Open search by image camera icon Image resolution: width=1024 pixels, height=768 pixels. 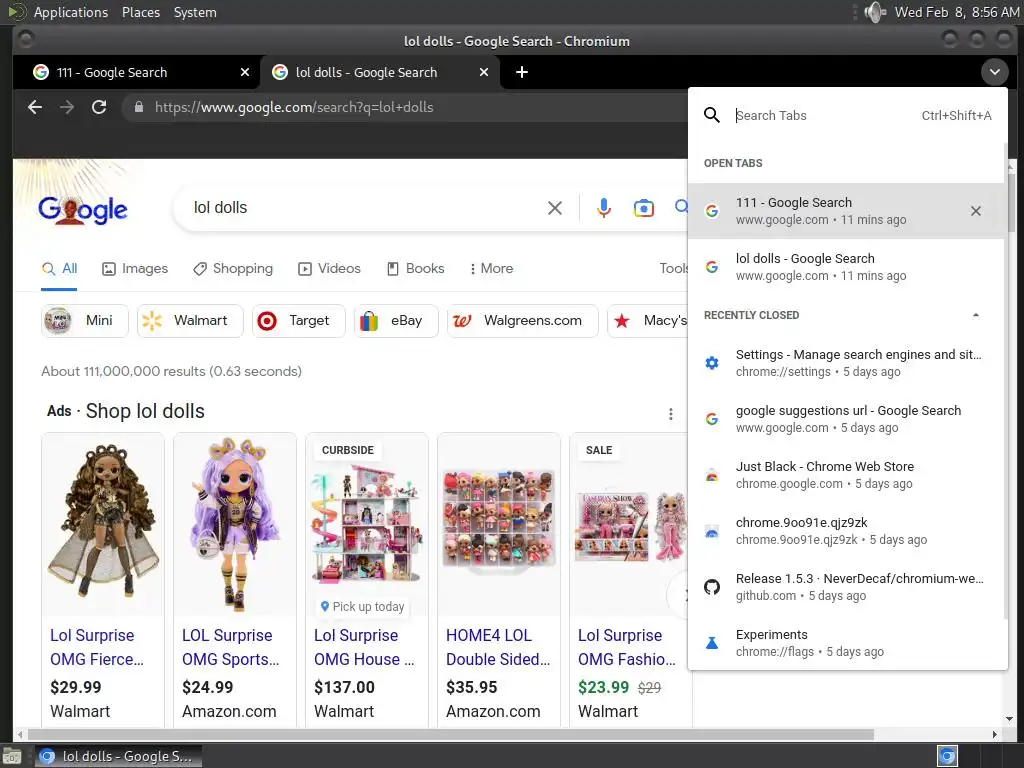pos(643,208)
